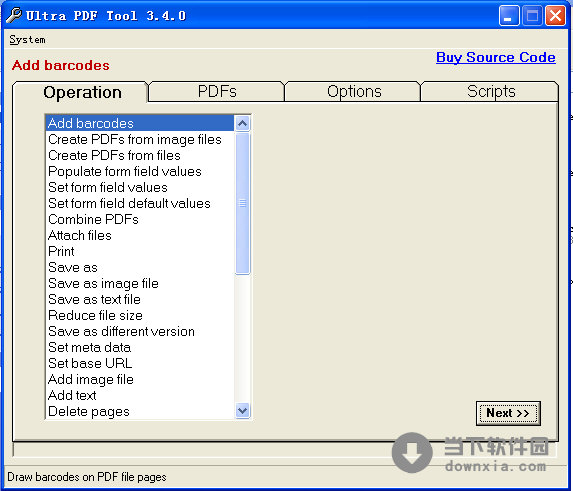Click the operation list scrollbar thumb

point(242,203)
